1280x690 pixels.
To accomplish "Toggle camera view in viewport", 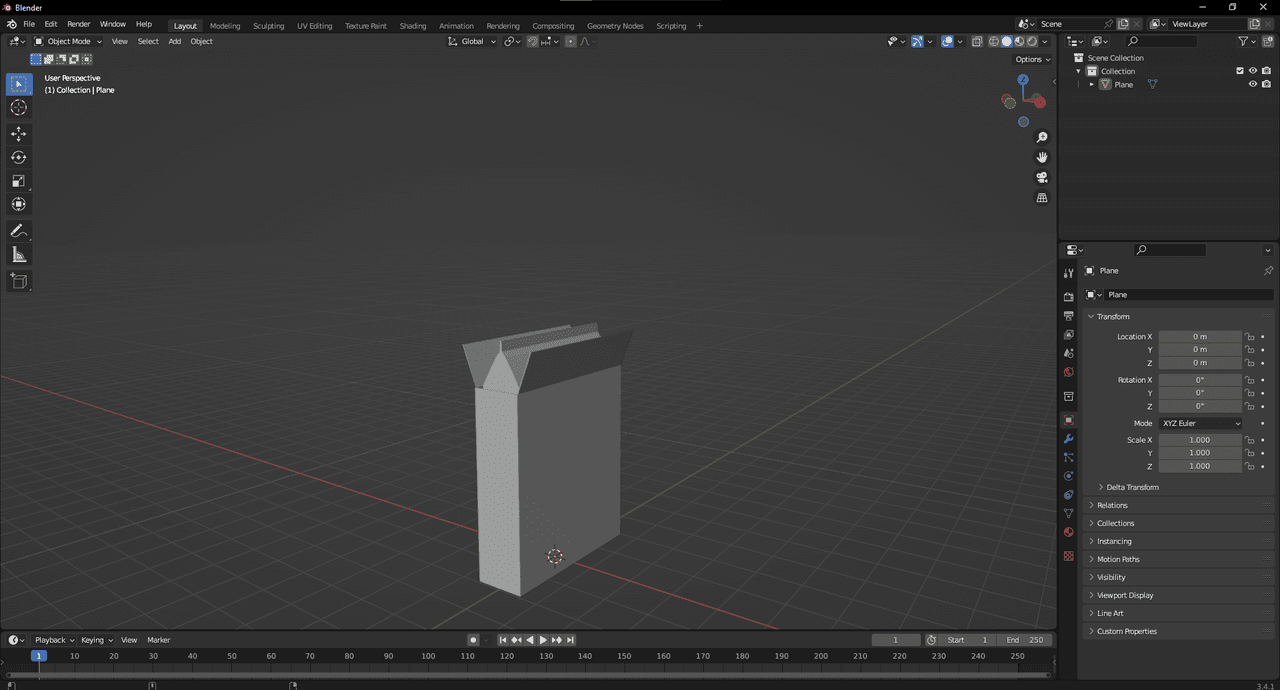I will [1042, 178].
